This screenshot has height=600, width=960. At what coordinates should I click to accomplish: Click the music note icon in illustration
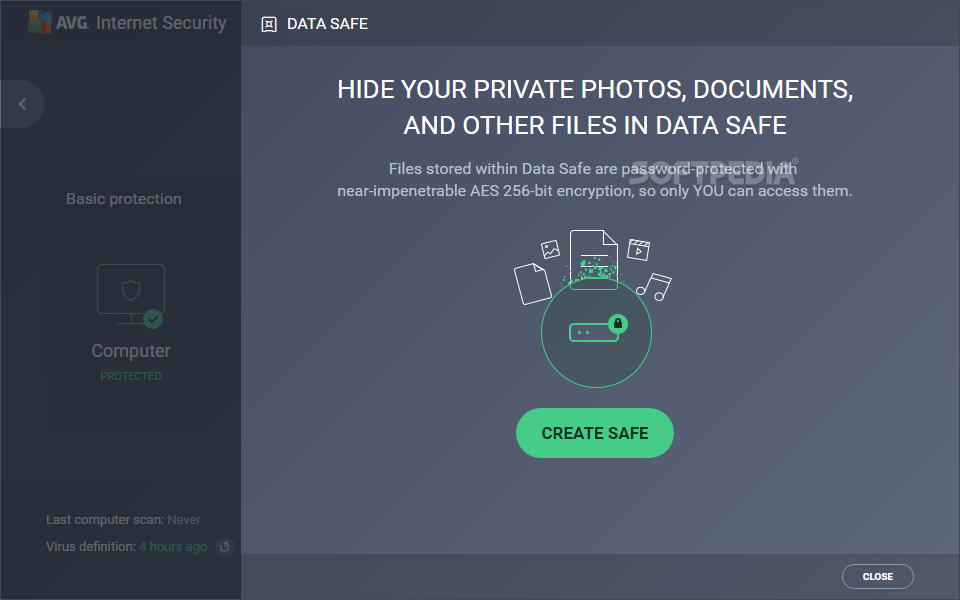653,287
